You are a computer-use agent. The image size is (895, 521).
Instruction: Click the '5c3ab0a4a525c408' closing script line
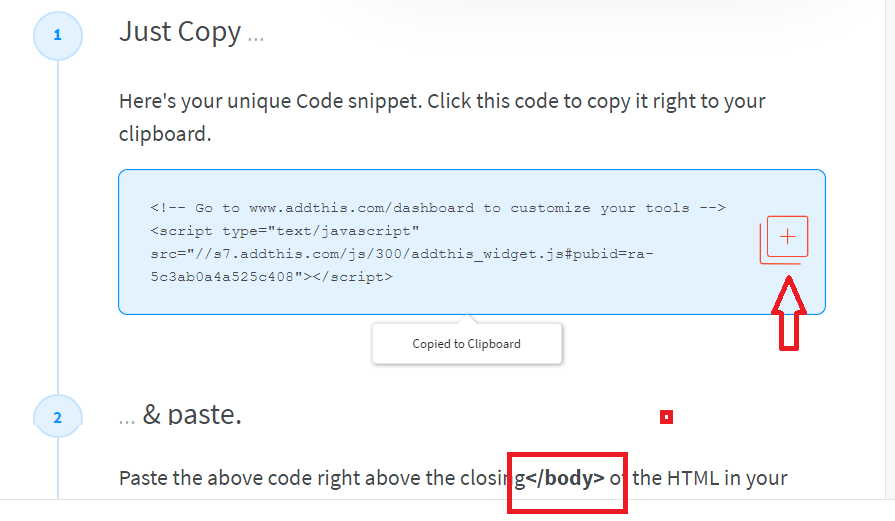[x=272, y=277]
